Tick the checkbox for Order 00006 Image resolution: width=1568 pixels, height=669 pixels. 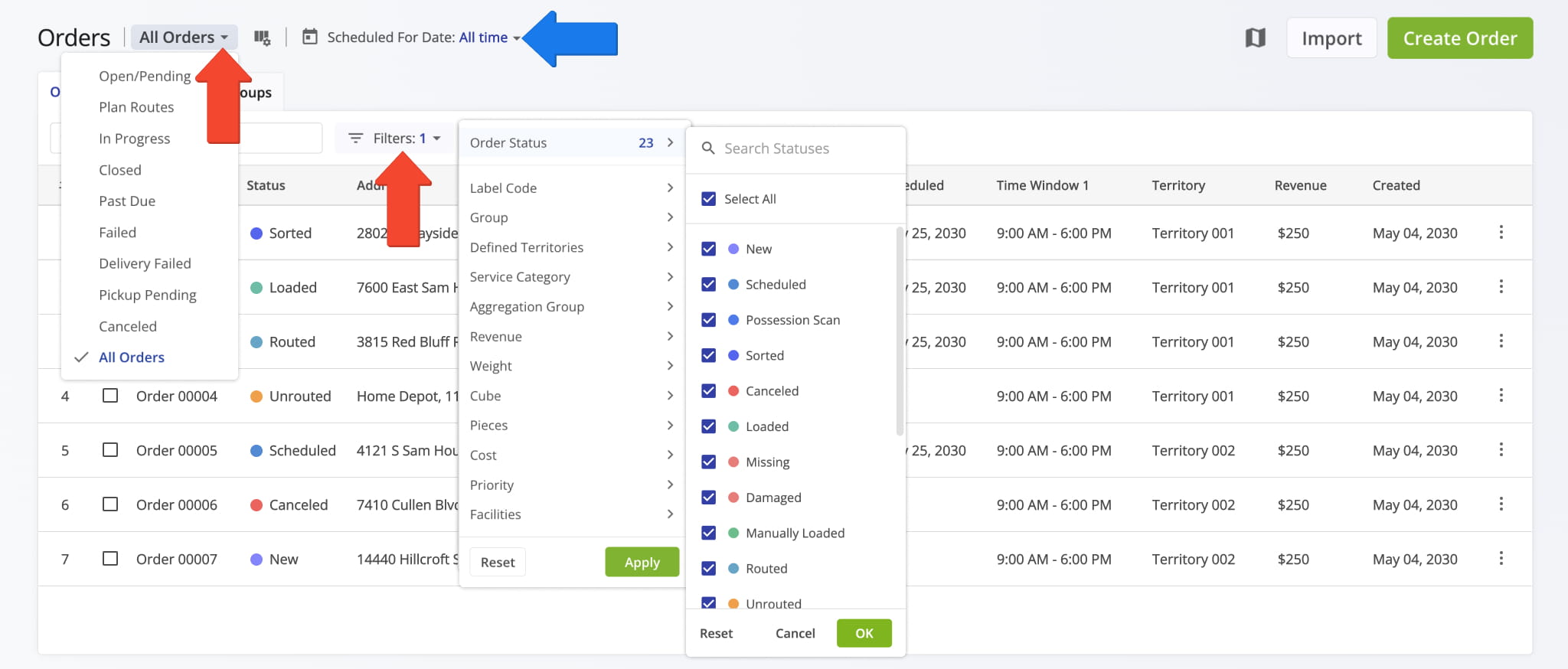pyautogui.click(x=110, y=504)
